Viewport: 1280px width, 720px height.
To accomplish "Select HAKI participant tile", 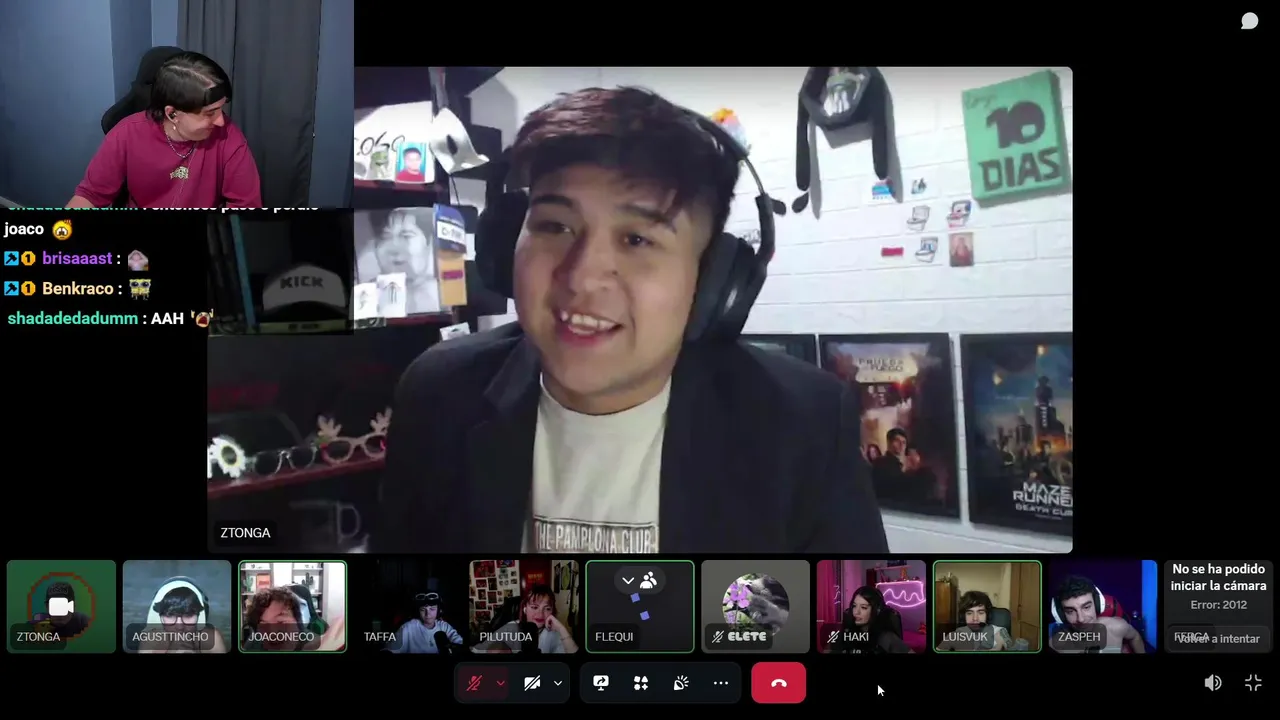I will tap(872, 606).
